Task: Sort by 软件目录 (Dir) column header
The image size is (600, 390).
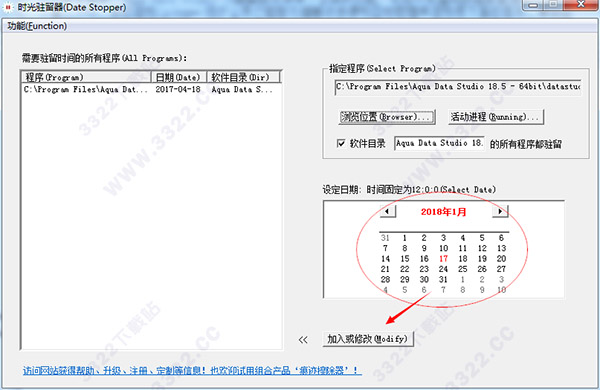Action: (x=243, y=77)
